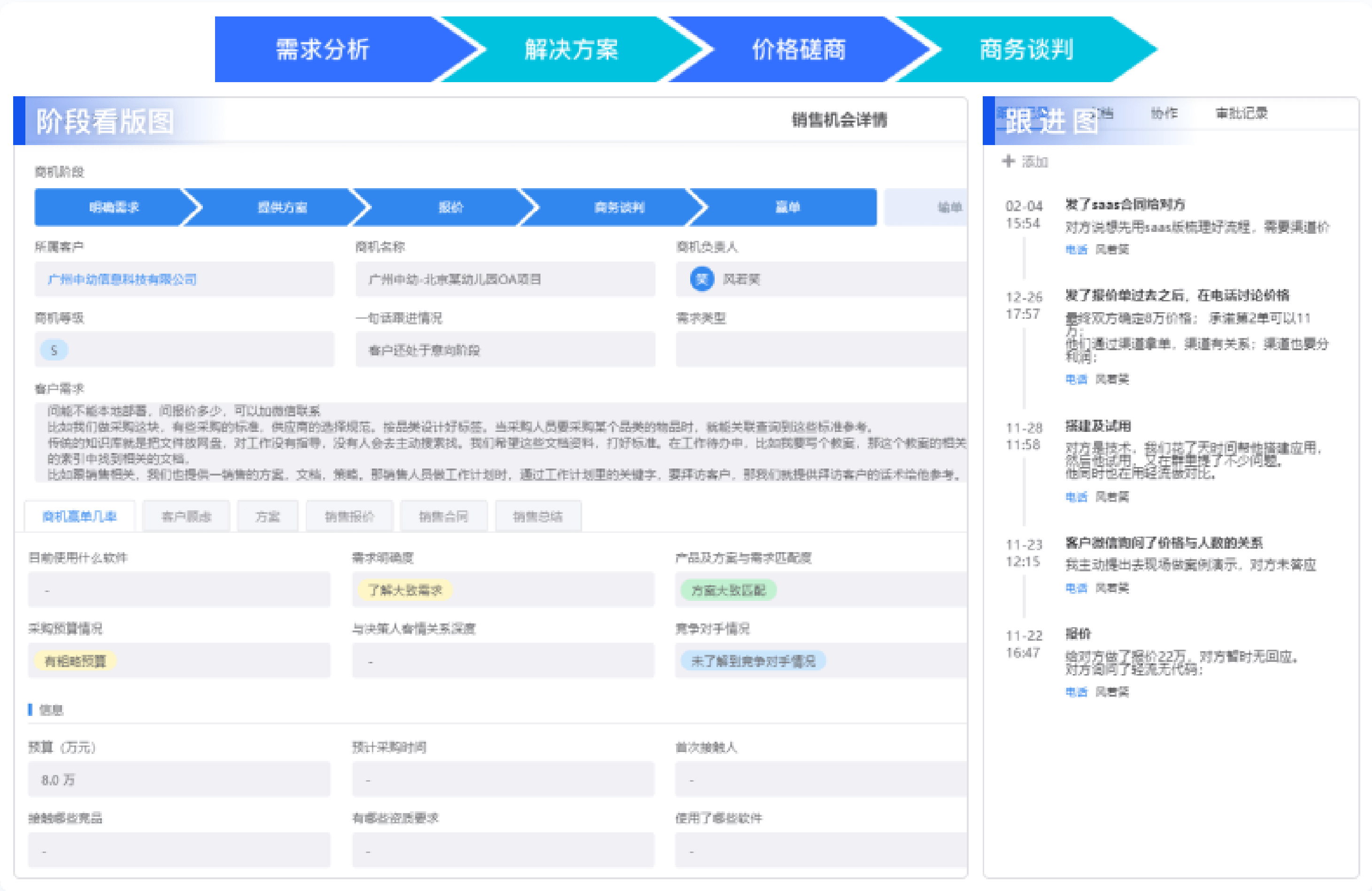Click 电话 under the 02-04 15:54 entry
This screenshot has width=1372, height=891.
(x=1076, y=250)
